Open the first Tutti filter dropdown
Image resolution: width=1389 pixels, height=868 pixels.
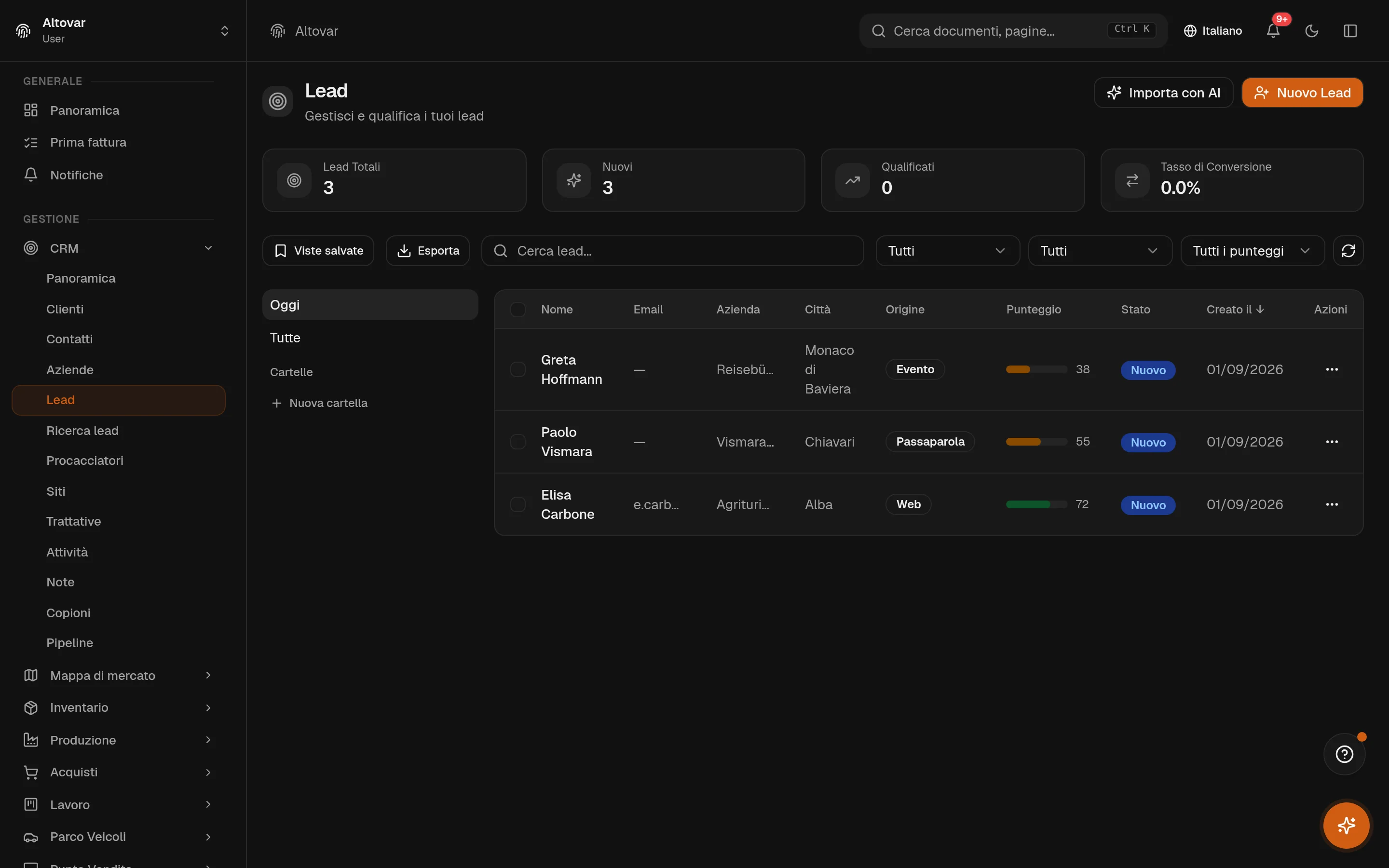click(947, 251)
